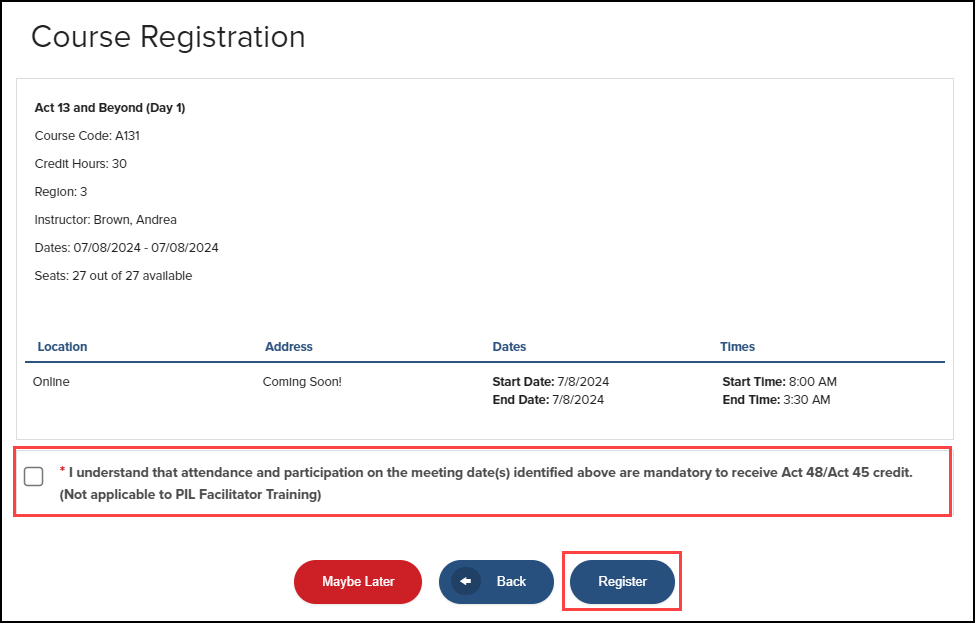Click the Address column header
This screenshot has width=975, height=623.
pyautogui.click(x=289, y=346)
